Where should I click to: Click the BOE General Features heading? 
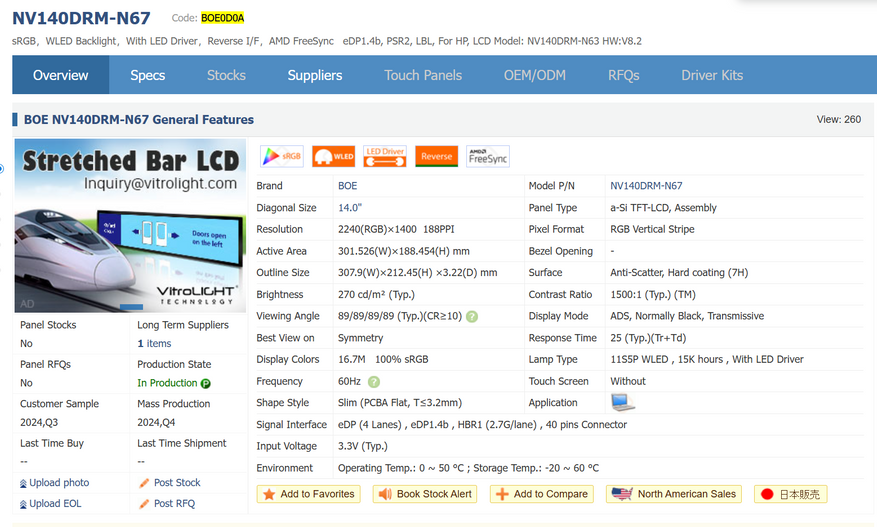pos(138,120)
